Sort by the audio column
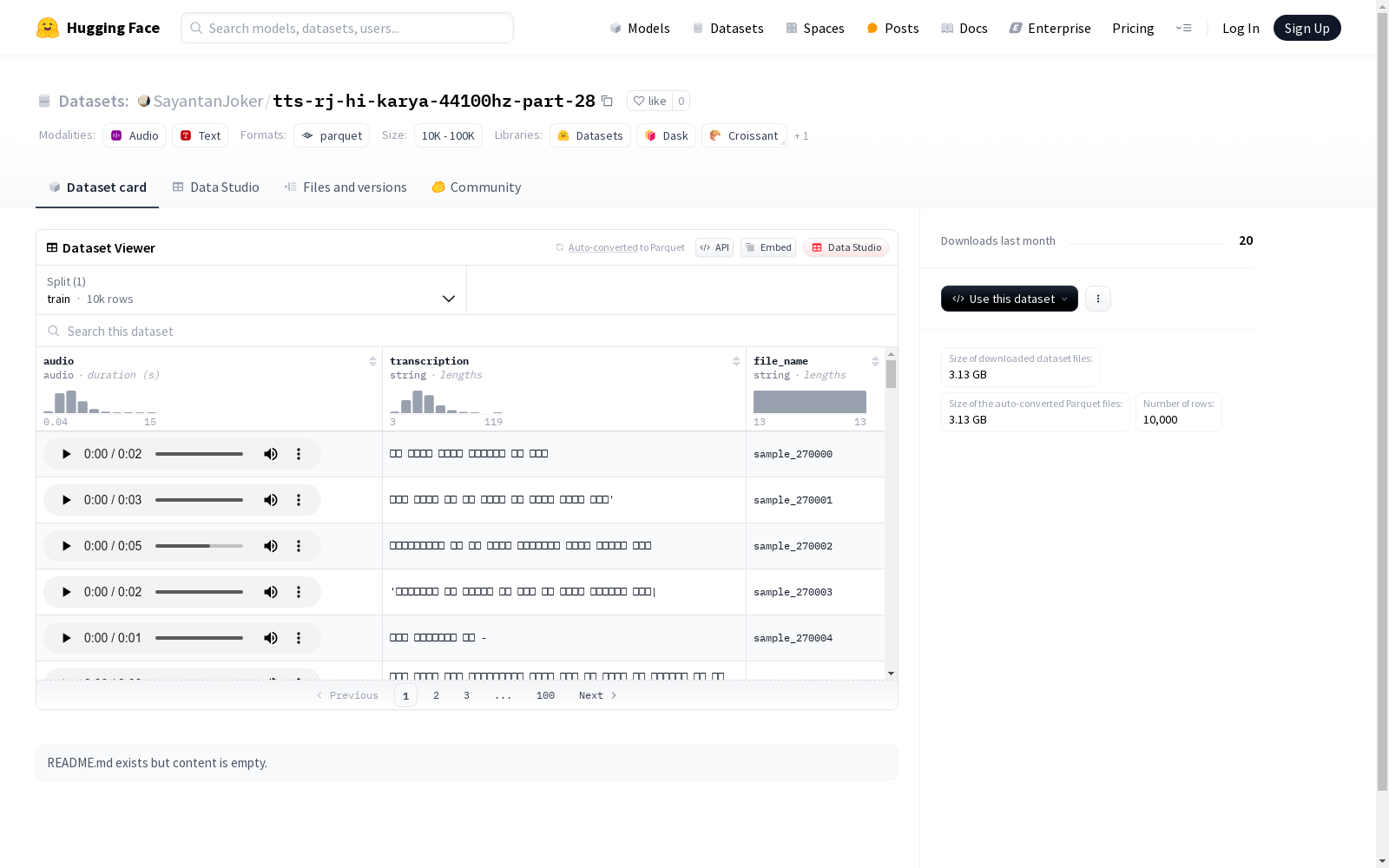This screenshot has height=868, width=1389. pyautogui.click(x=372, y=361)
